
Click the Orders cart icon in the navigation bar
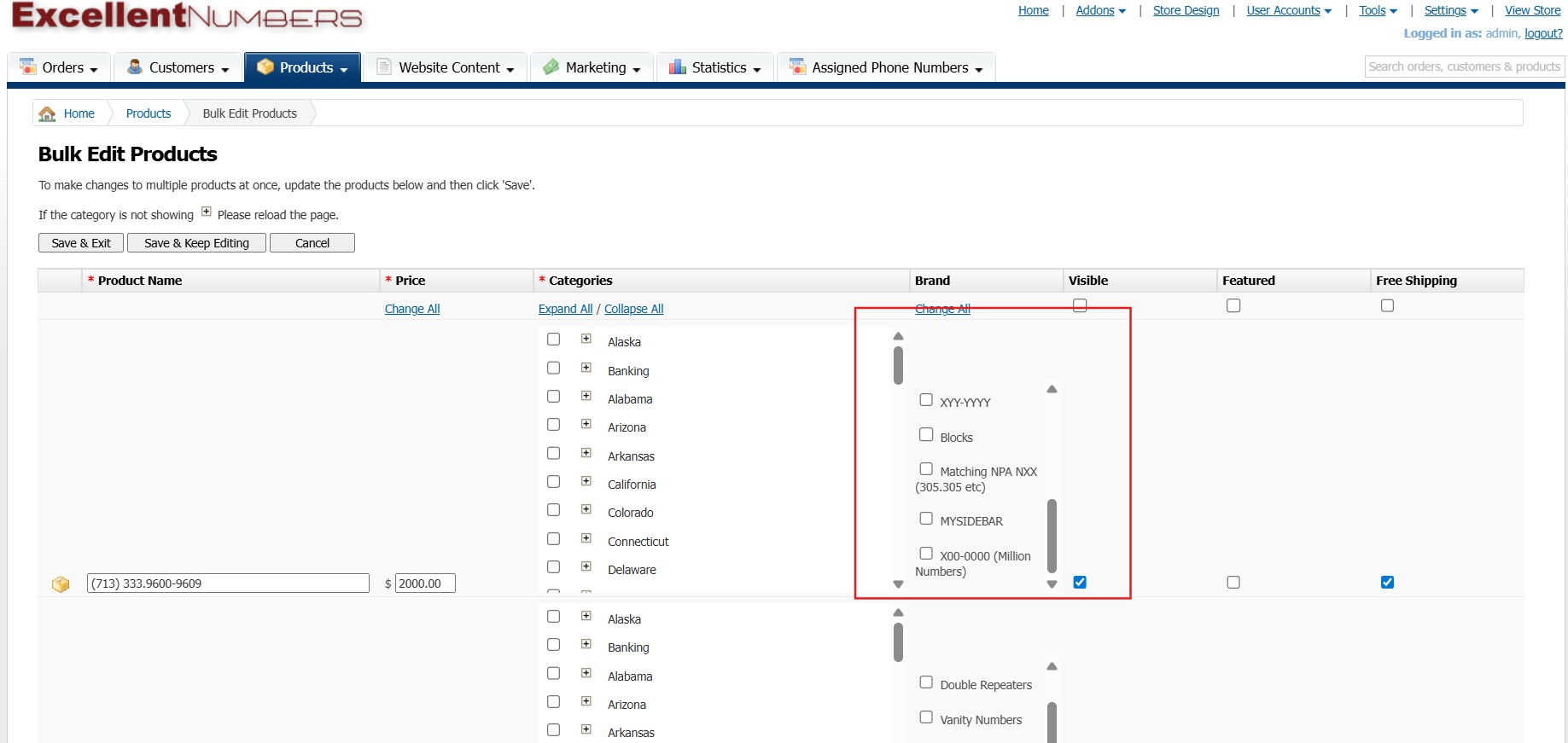coord(28,67)
